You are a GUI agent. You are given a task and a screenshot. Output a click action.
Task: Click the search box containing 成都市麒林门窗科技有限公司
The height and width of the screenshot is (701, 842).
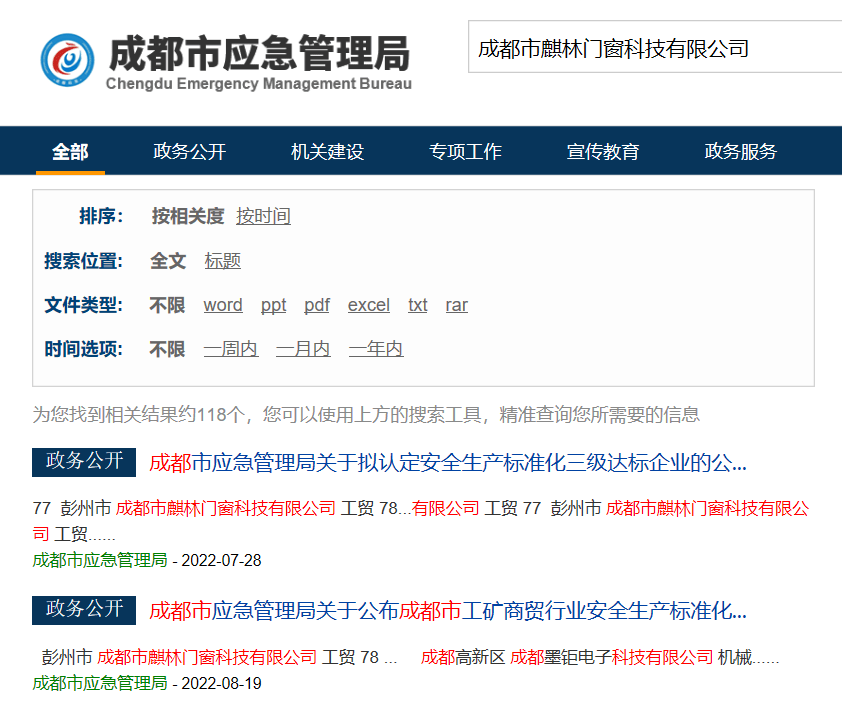pos(655,47)
